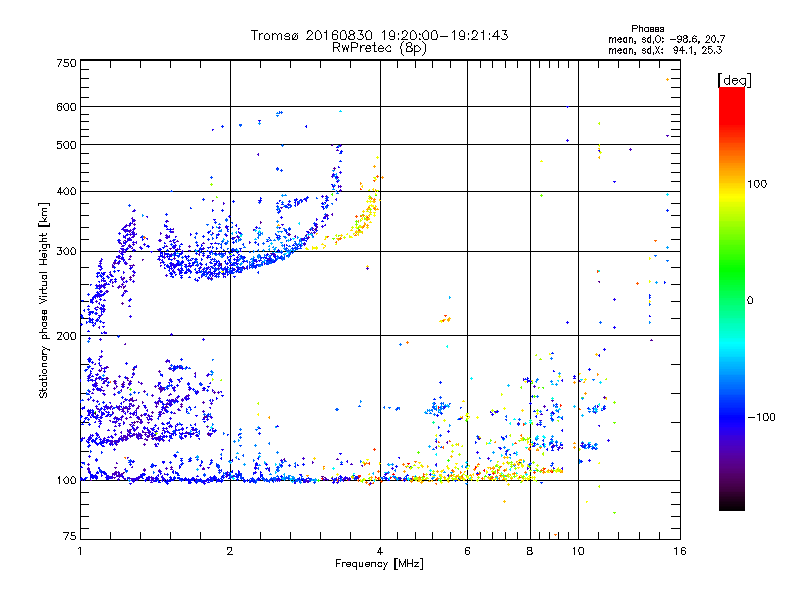Click the "200" height tick label
Image resolution: width=800 pixels, height=600 pixels.
coord(66,336)
